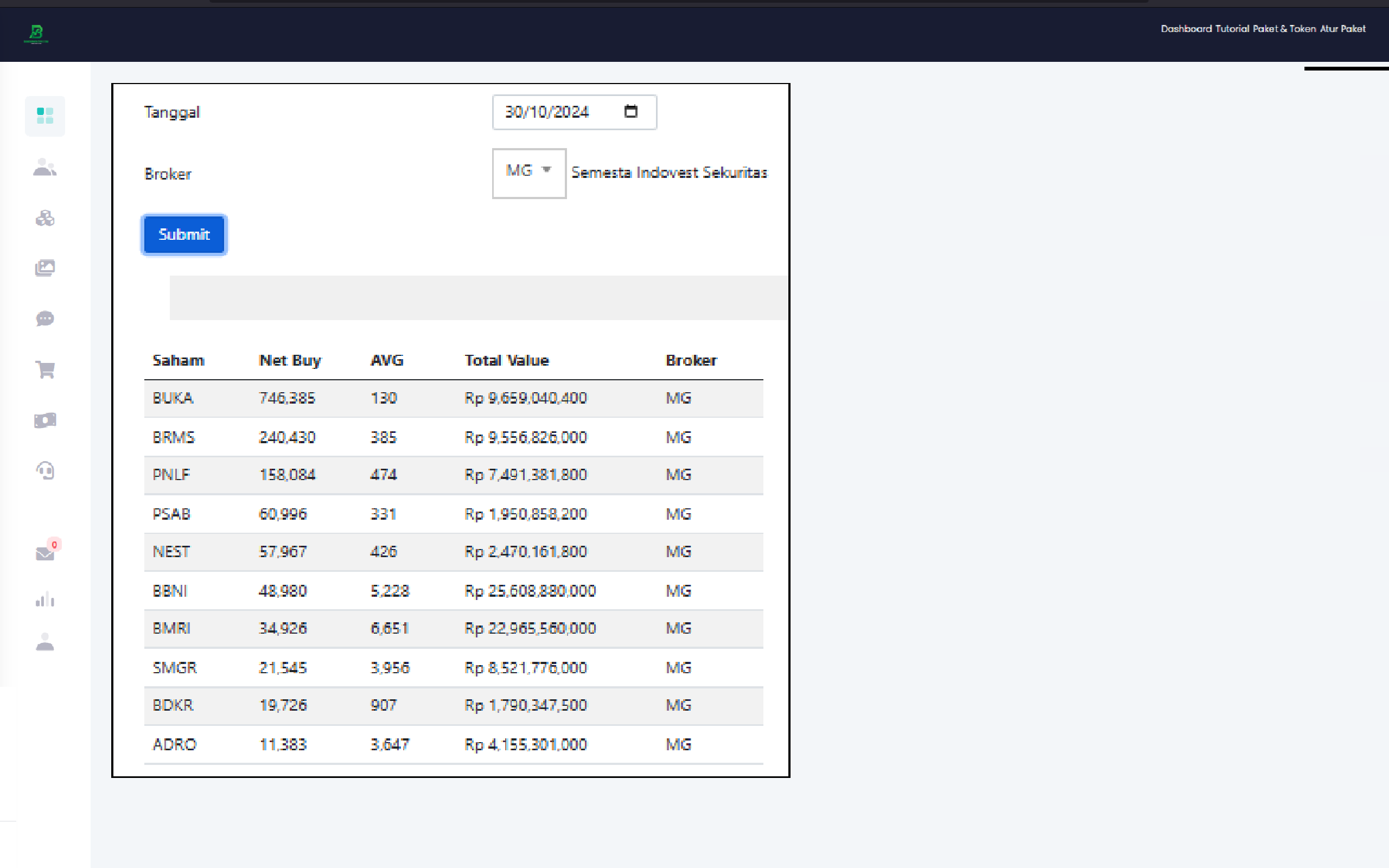Open the headset support icon in sidebar
1389x868 pixels.
[x=45, y=471]
